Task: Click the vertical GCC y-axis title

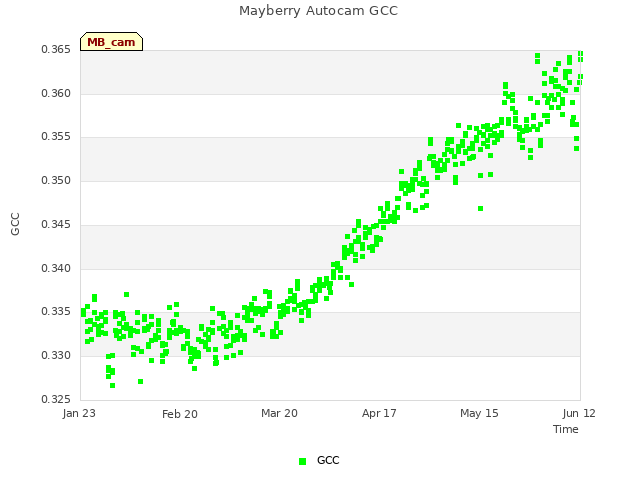Action: pos(15,224)
